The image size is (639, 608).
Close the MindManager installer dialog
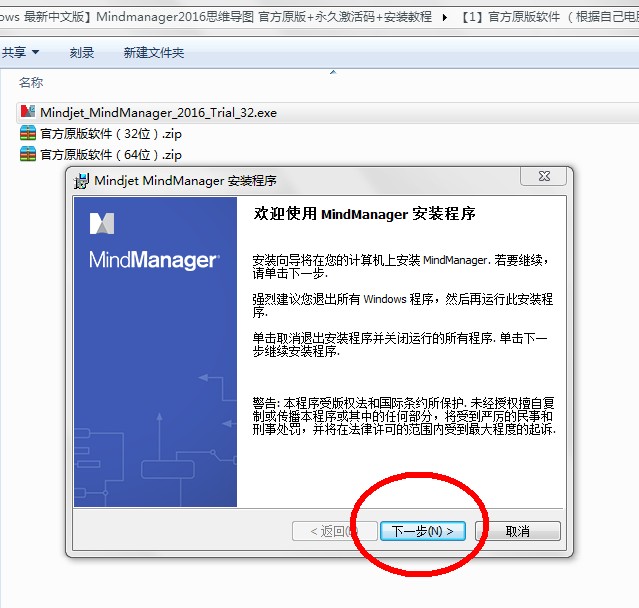point(544,176)
